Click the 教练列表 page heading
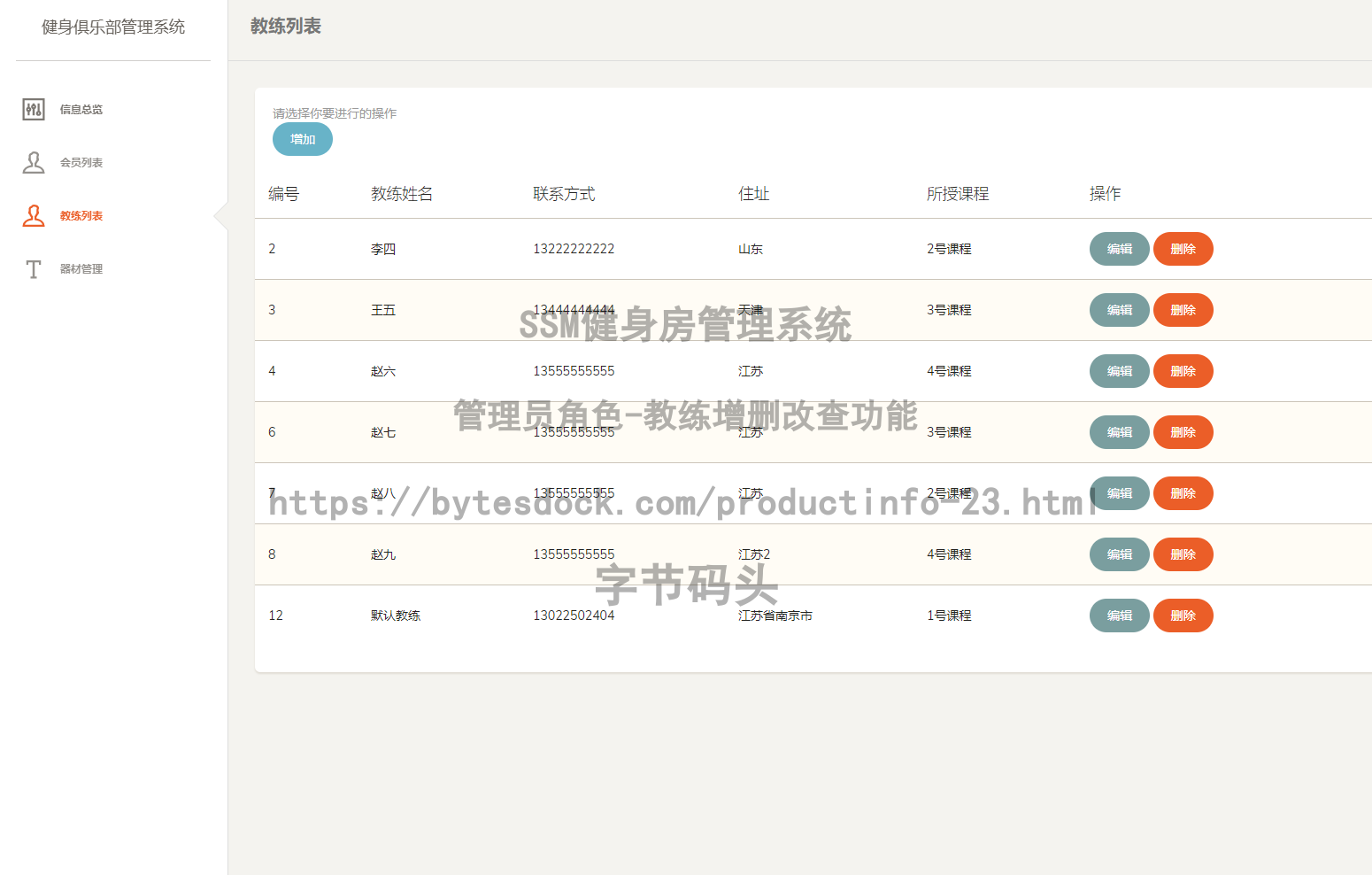 pyautogui.click(x=286, y=27)
